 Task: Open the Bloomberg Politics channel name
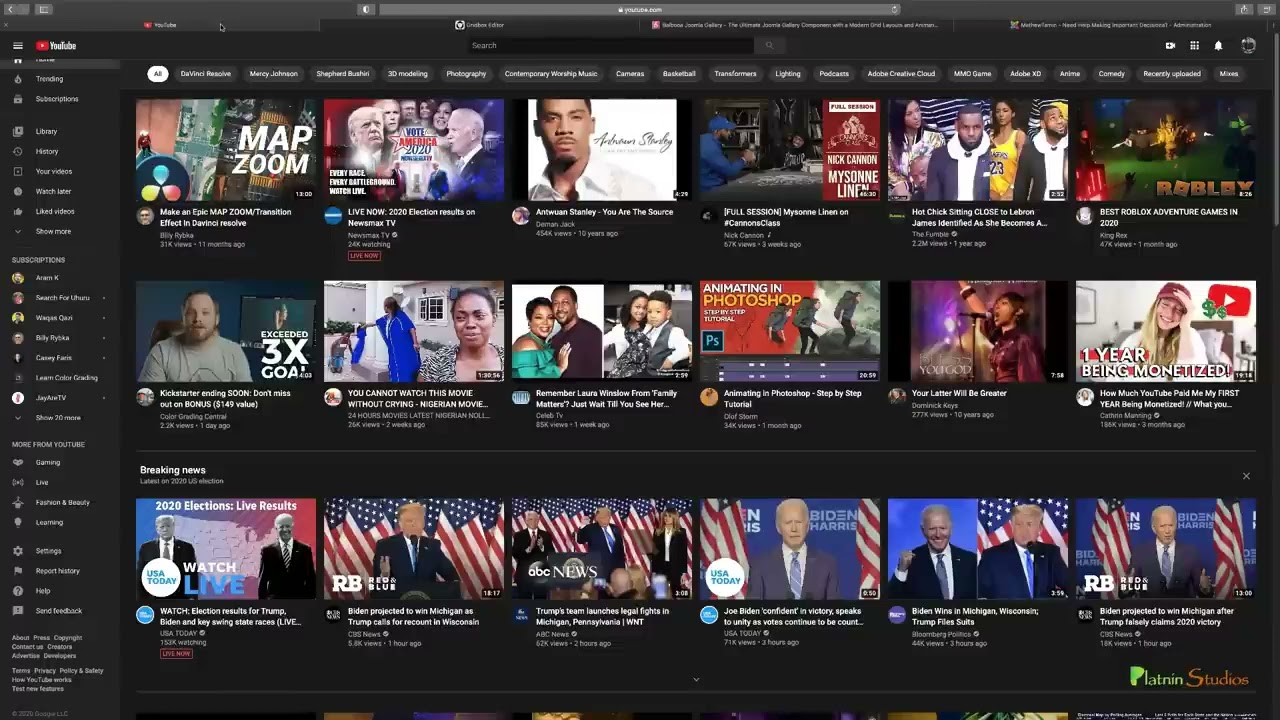point(941,634)
